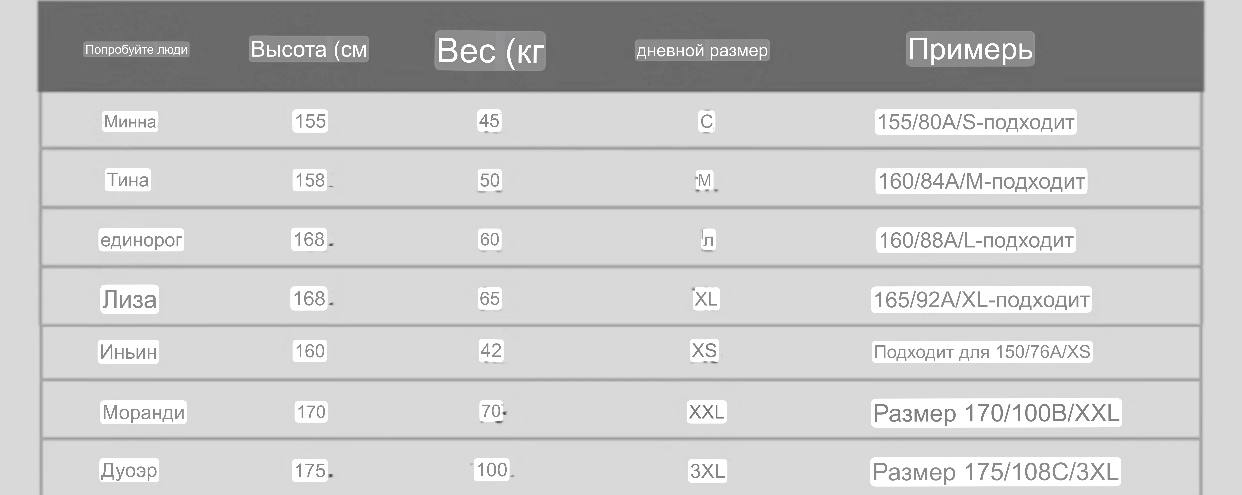Click the name Тина
This screenshot has width=1242, height=495.
(128, 181)
